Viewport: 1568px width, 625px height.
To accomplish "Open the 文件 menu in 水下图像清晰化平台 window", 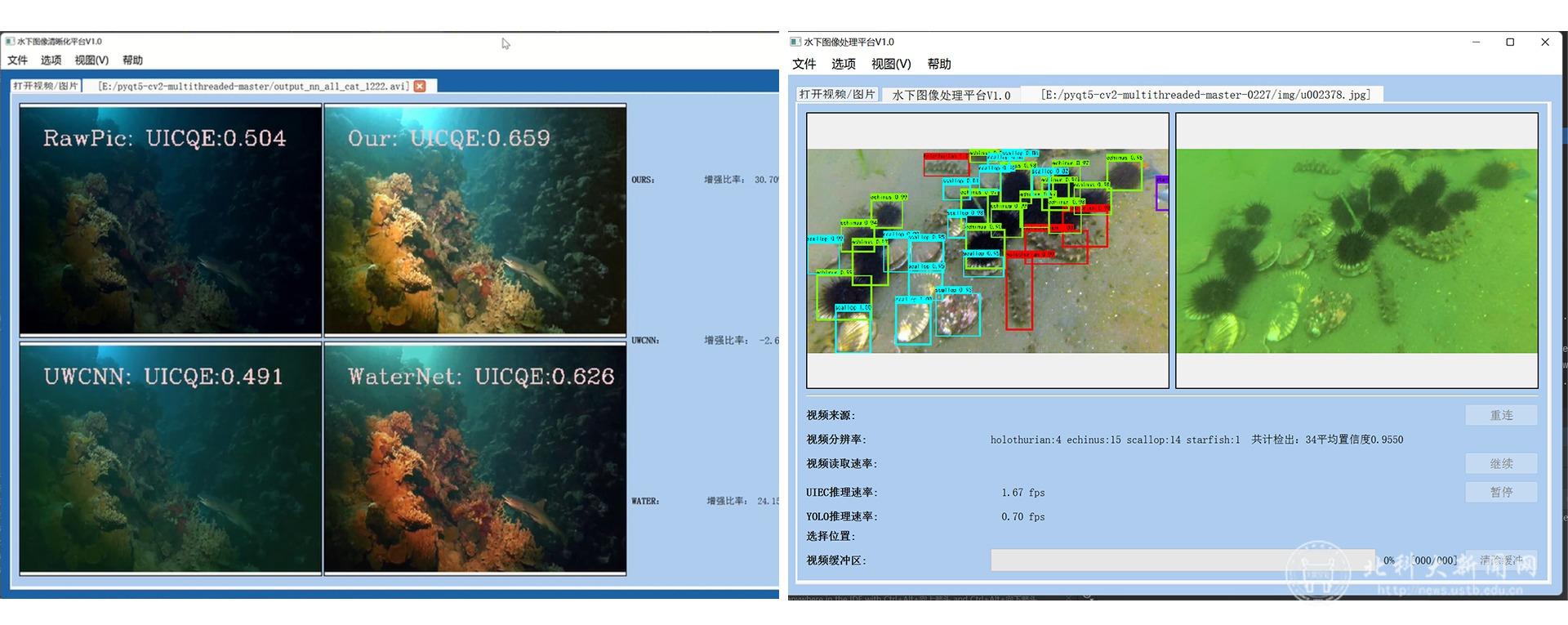I will coord(17,60).
